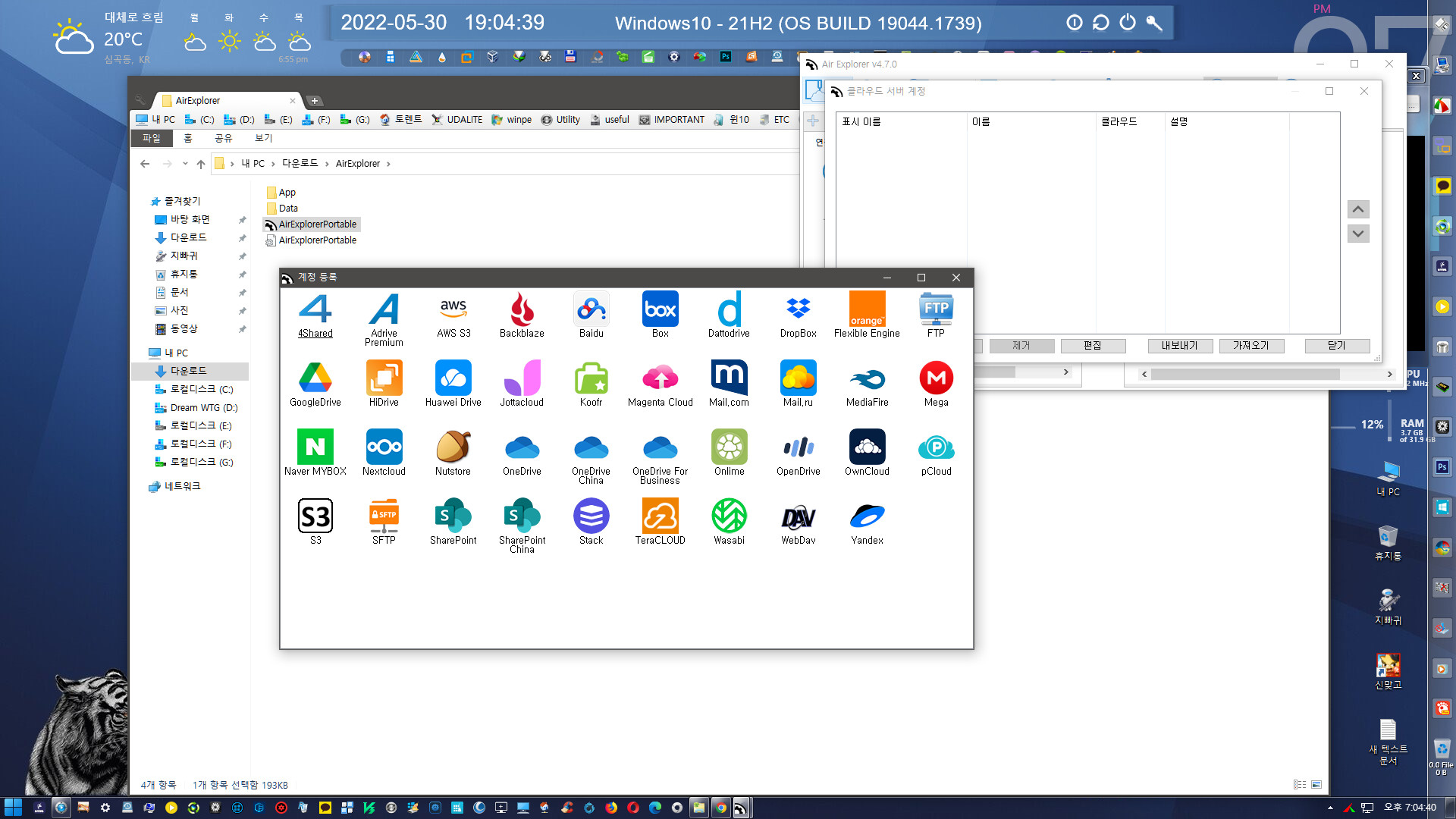The image size is (1456, 819).
Task: Choose Mail.ru cloud icon
Action: (799, 384)
